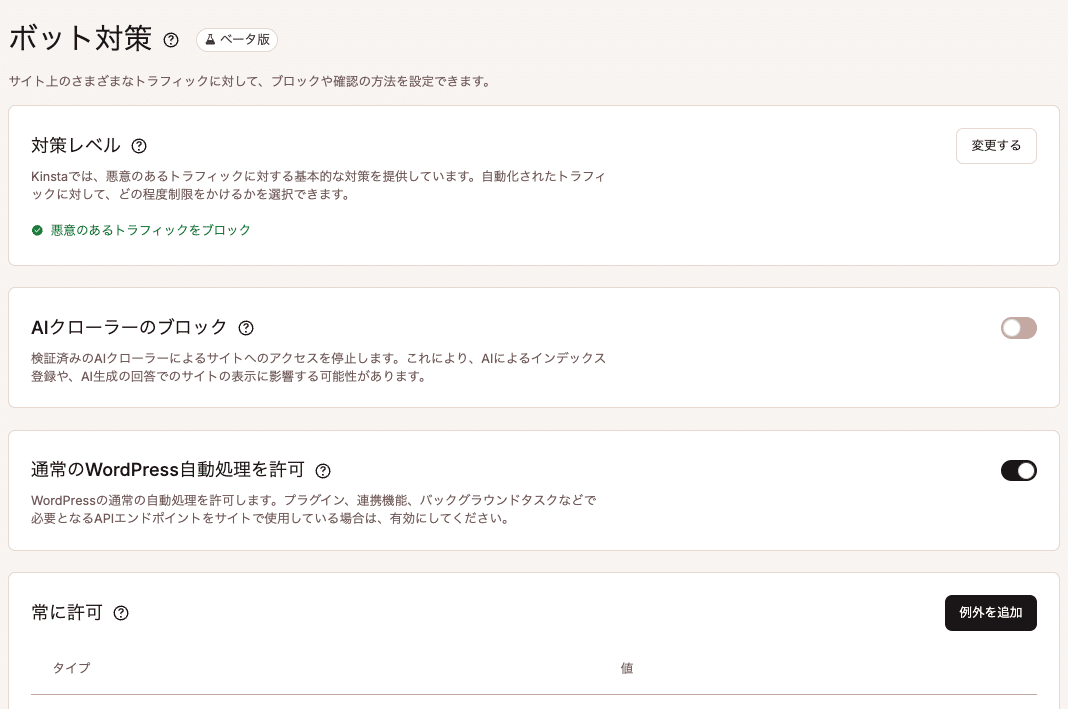
Task: Click the 変更する button
Action: click(996, 146)
